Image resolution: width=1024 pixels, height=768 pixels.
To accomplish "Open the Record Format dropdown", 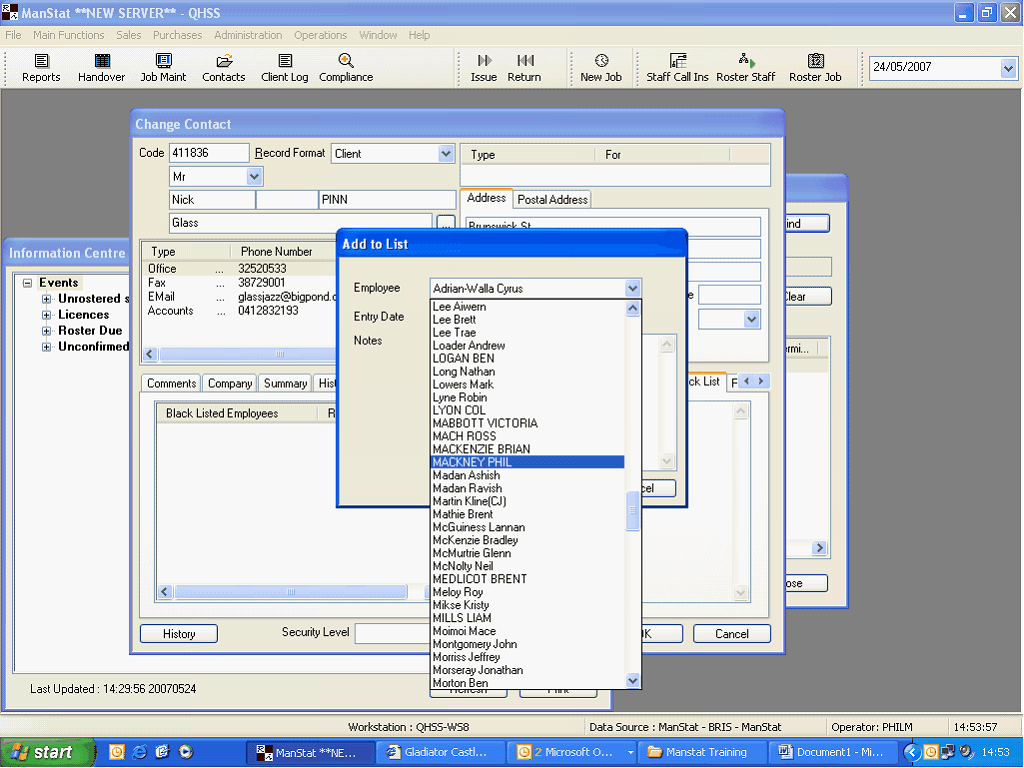I will click(446, 154).
